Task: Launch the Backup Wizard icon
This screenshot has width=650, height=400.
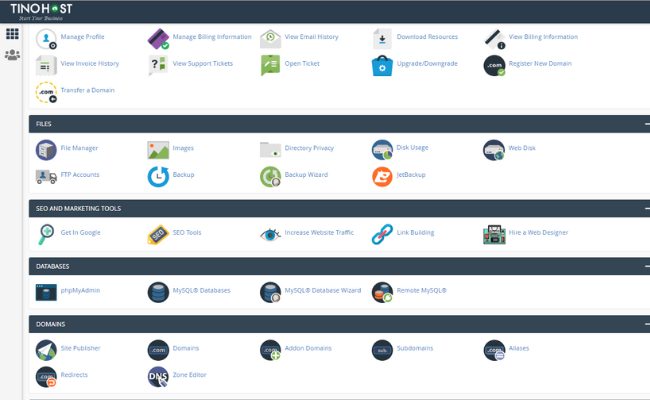Action: coord(270,177)
